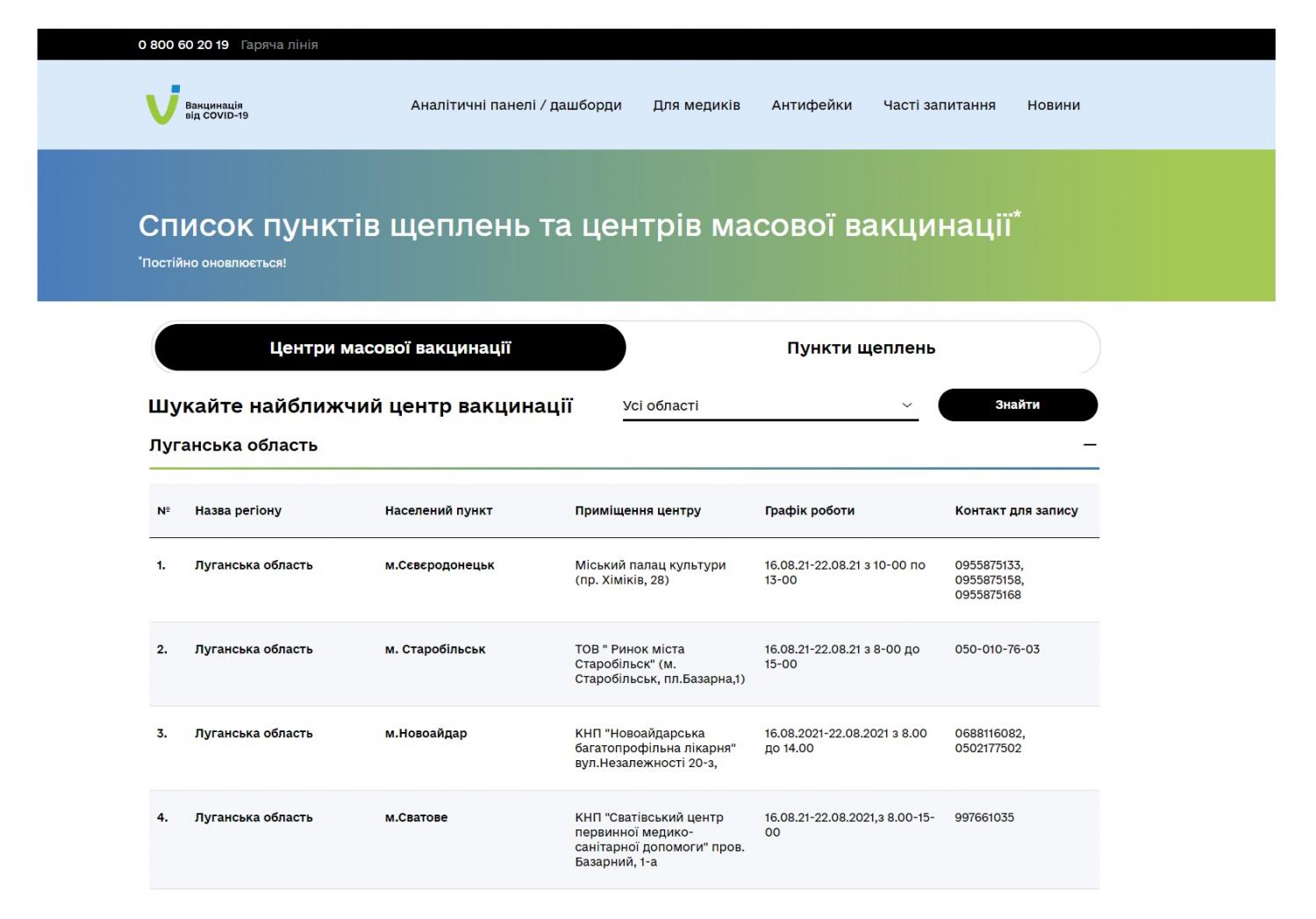The image size is (1316, 919).
Task: Open the Новини page
Action: (1053, 105)
